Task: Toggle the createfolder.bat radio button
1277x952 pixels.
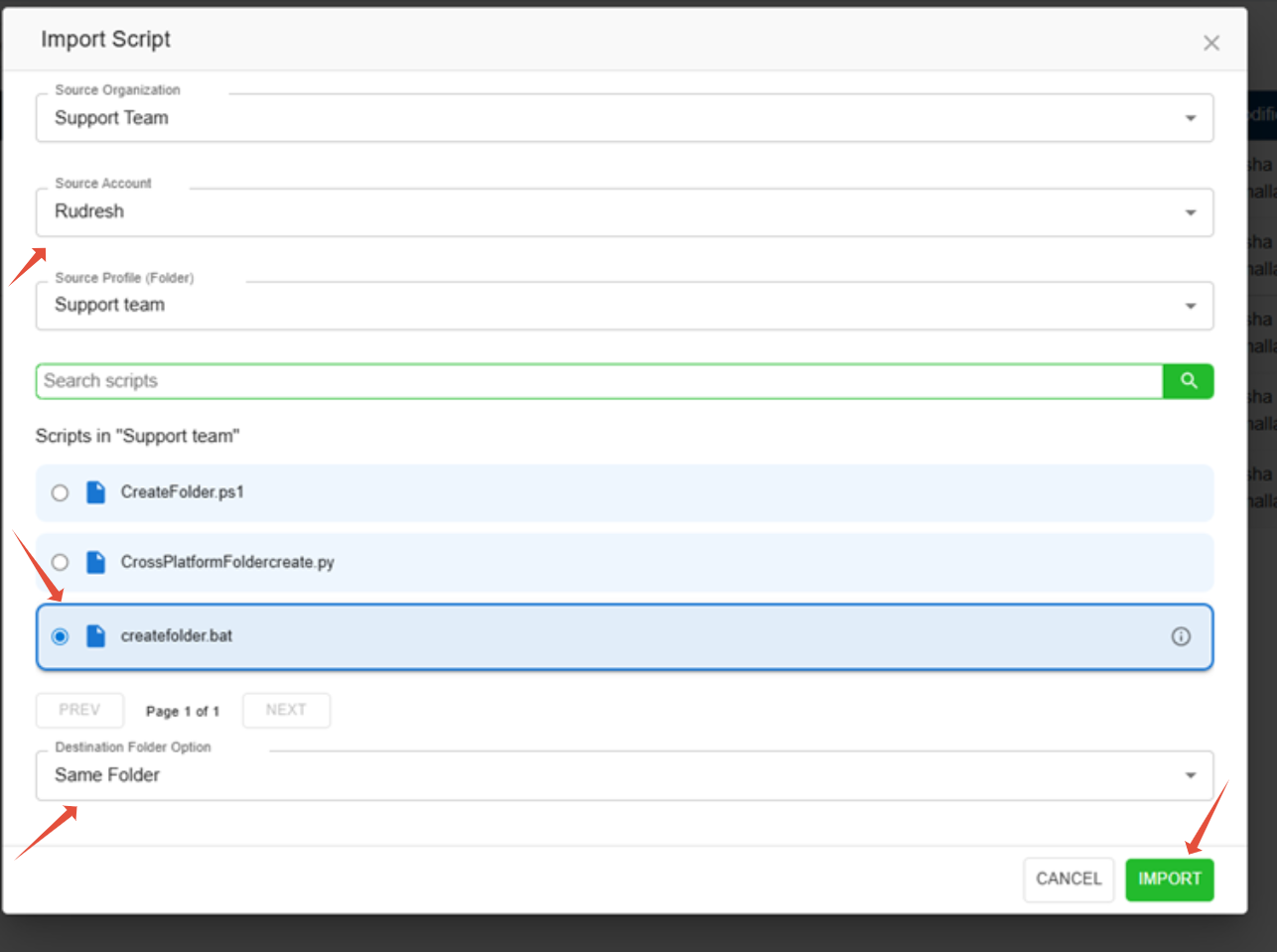Action: [x=61, y=637]
